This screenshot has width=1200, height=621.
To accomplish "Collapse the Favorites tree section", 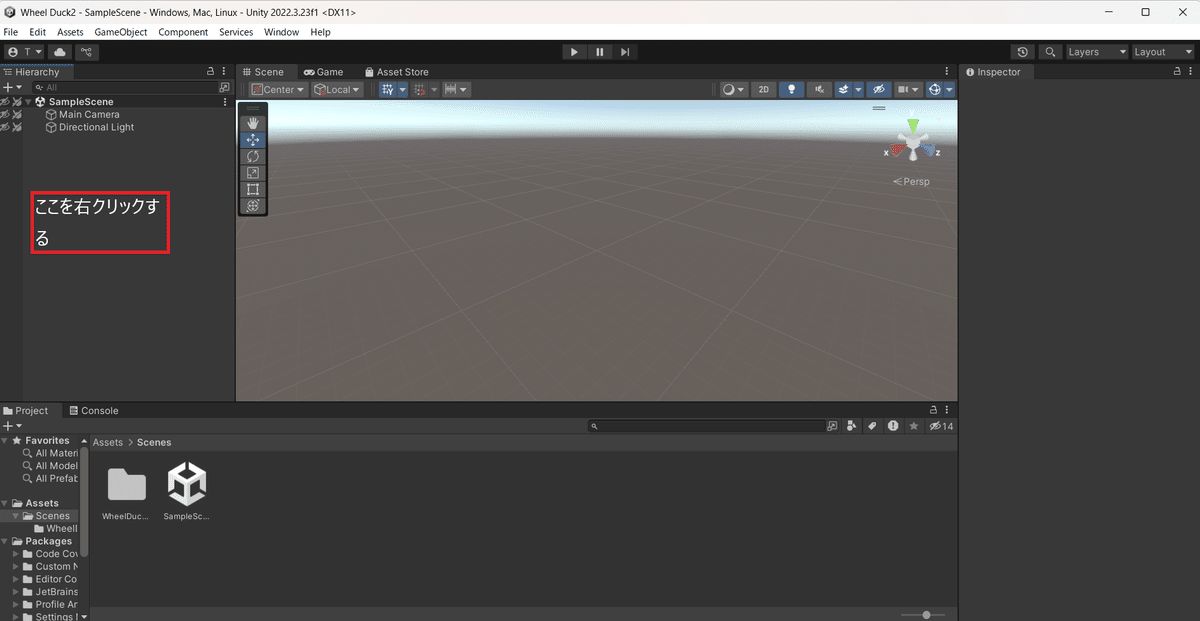I will 5,441.
